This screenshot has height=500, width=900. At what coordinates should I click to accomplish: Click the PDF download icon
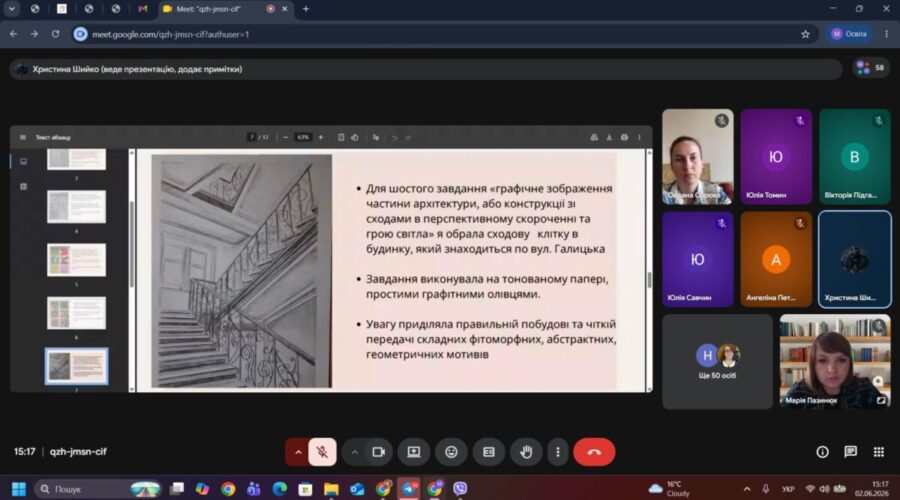609,137
